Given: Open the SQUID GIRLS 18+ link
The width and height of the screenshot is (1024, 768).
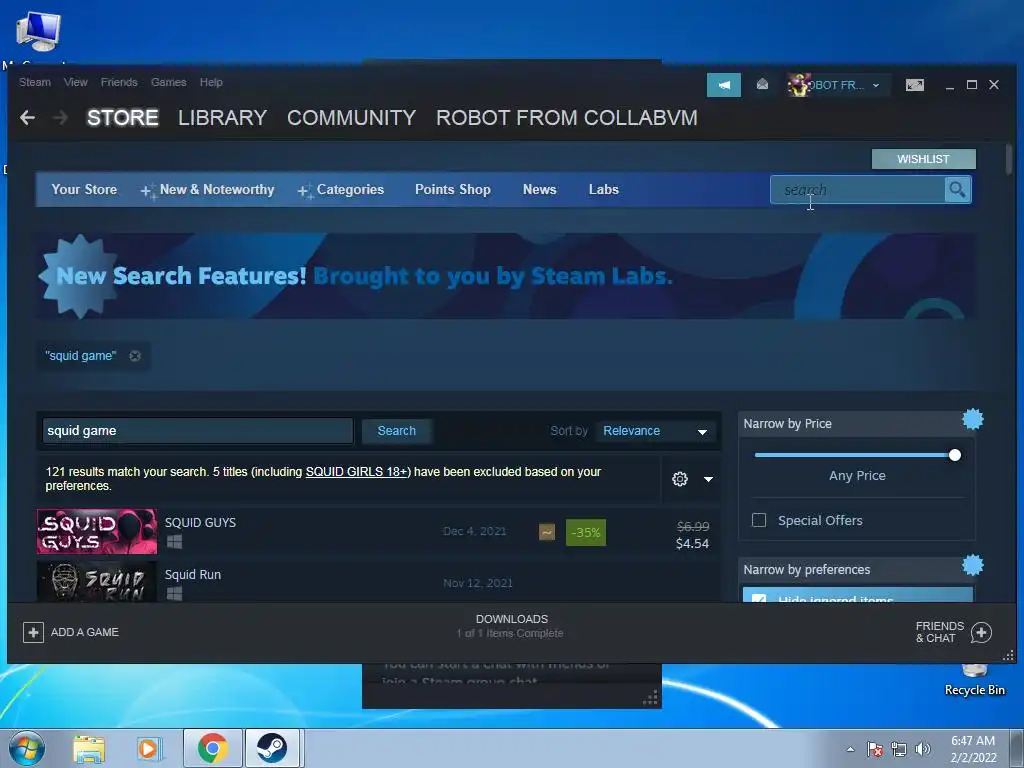Looking at the screenshot, I should coord(357,472).
